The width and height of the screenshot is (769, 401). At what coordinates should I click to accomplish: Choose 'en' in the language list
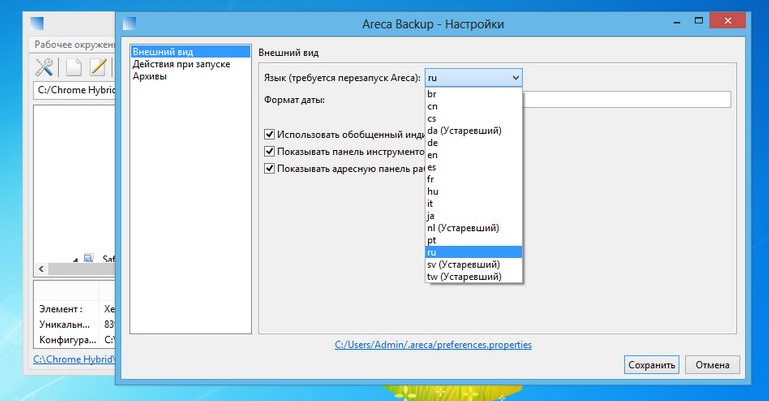click(473, 155)
